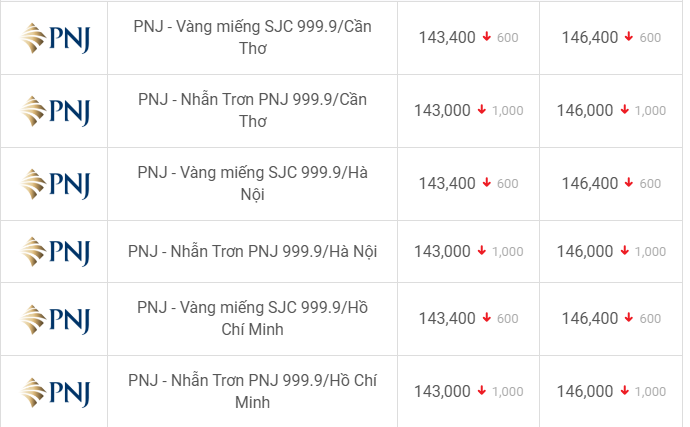Click red down arrow beside 146,000 in Hà Nội Nhẫn Trơn row
This screenshot has height=427, width=690.
624,251
